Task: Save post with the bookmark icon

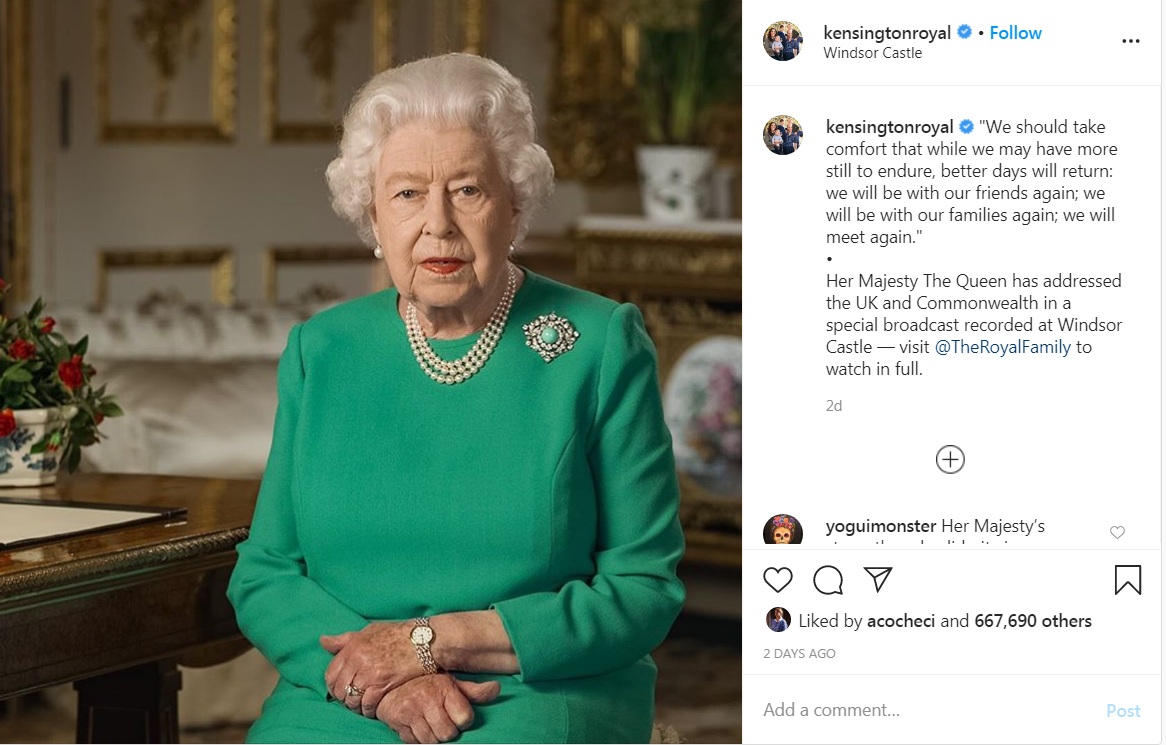Action: coord(1127,580)
